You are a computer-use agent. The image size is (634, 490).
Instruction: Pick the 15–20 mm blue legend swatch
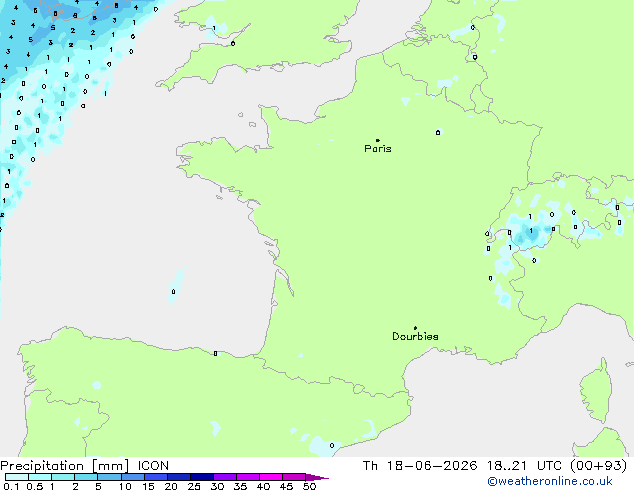coord(156,477)
